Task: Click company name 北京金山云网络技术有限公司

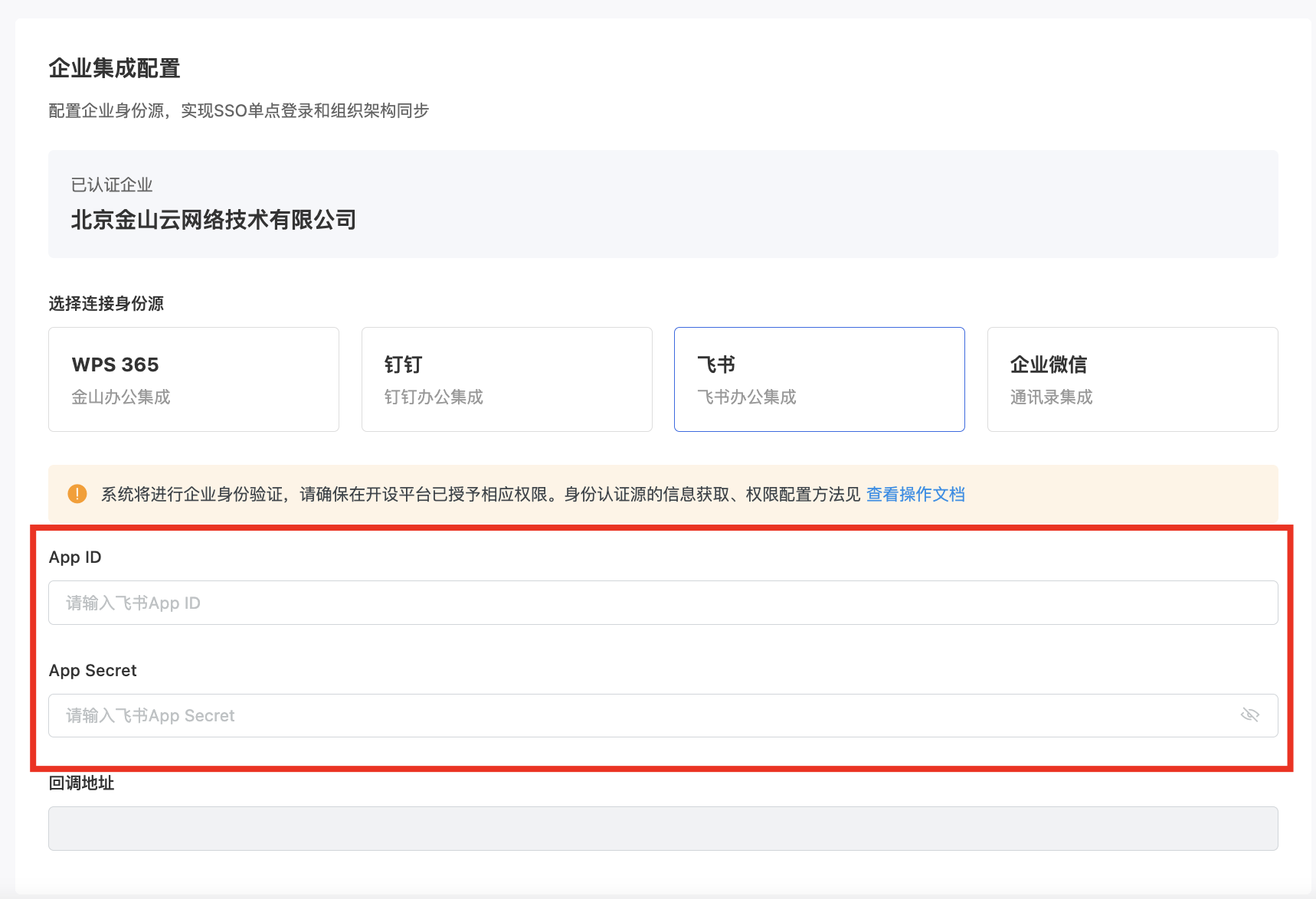Action: point(214,220)
